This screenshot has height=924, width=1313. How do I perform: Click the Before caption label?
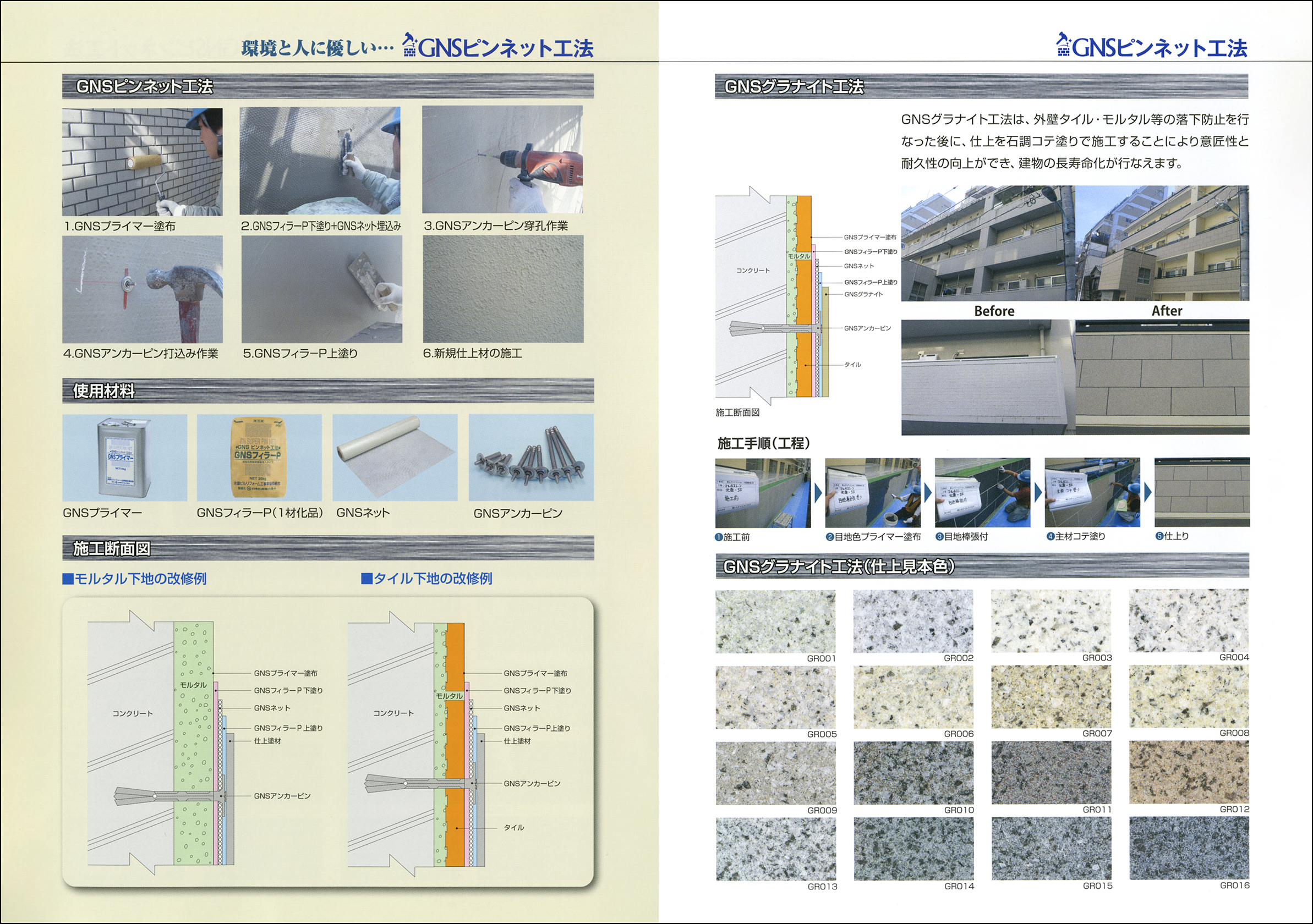pos(994,311)
